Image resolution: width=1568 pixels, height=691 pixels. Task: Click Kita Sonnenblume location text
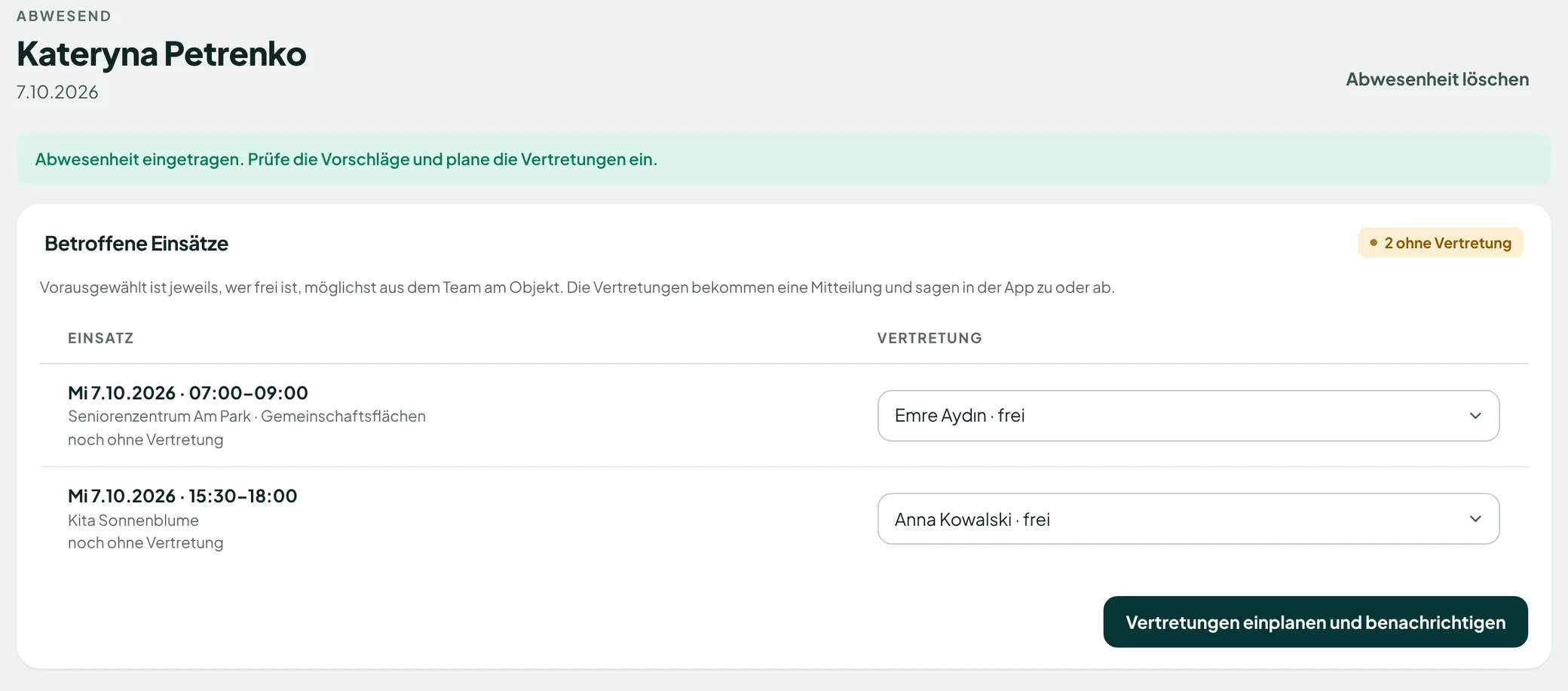pyautogui.click(x=133, y=521)
